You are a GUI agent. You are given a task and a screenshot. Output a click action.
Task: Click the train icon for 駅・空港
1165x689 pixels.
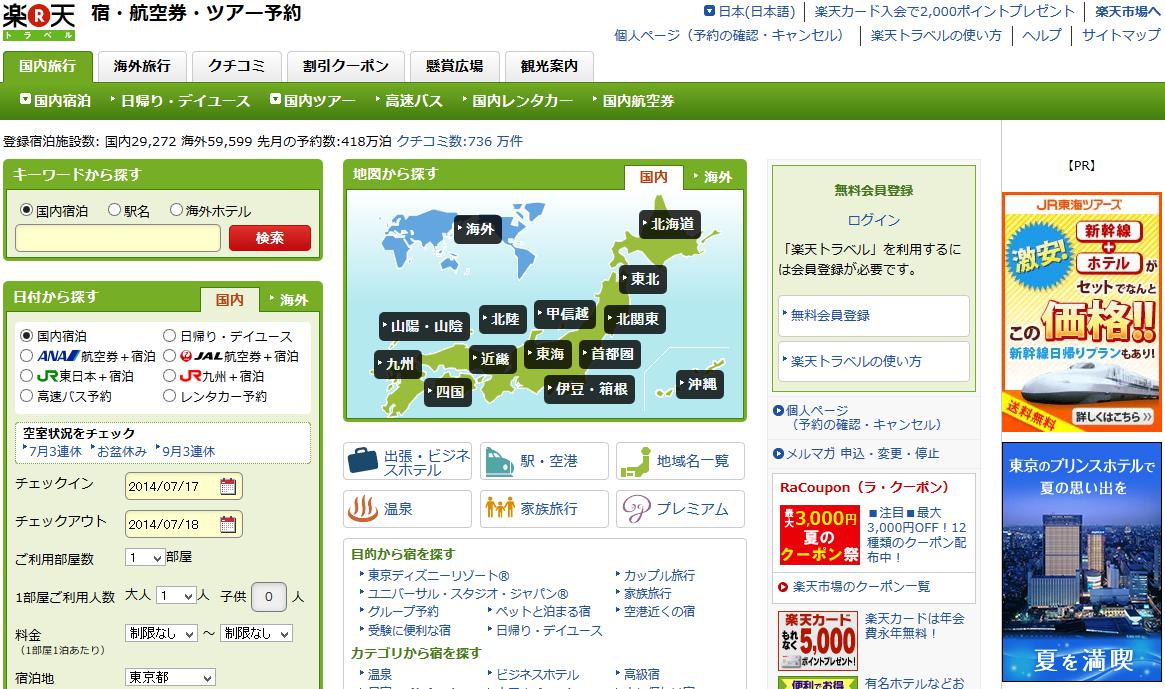(x=499, y=462)
